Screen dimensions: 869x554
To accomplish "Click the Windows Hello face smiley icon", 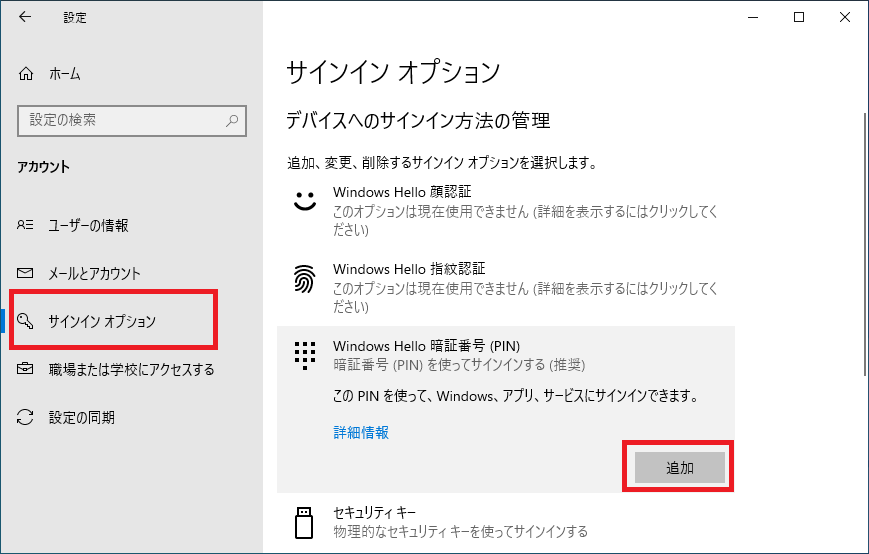I will [x=305, y=201].
